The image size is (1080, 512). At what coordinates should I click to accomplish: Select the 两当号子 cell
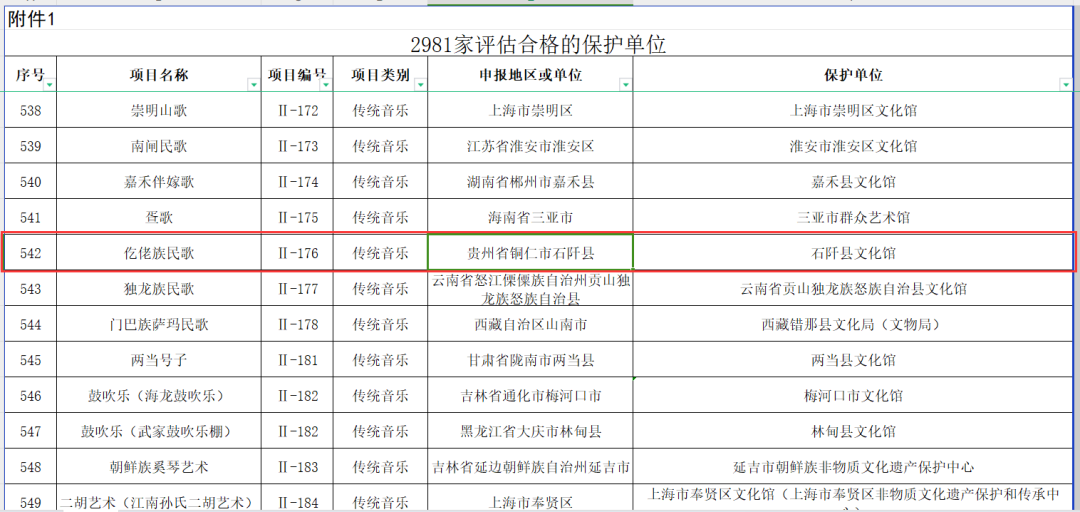(158, 360)
